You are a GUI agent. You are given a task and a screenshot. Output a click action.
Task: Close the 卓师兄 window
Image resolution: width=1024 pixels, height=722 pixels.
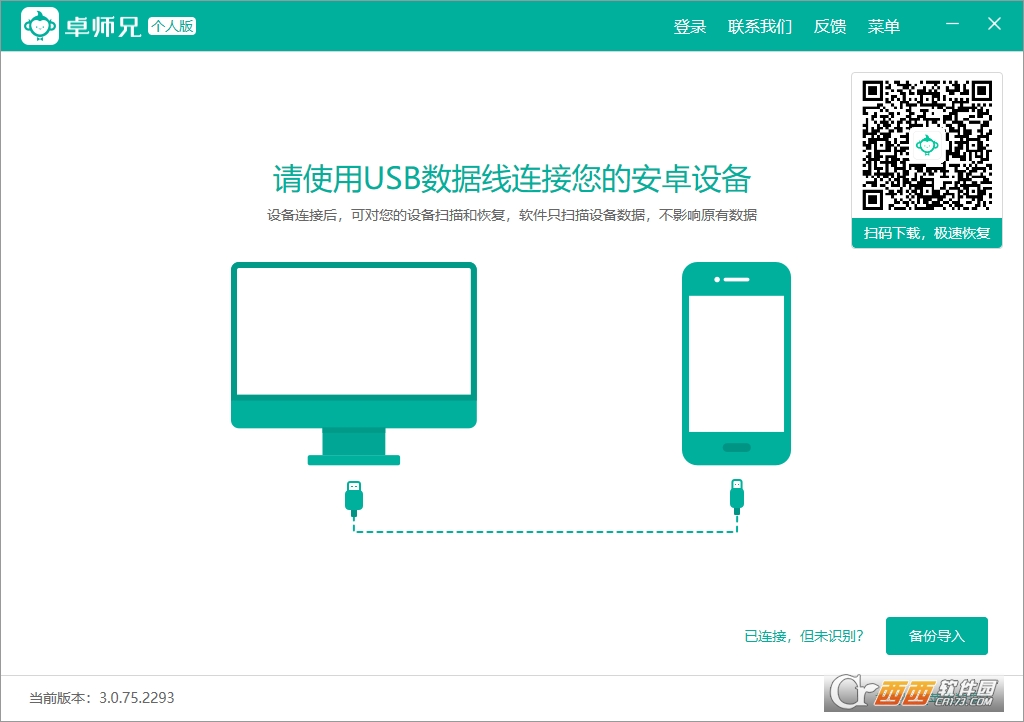click(994, 24)
